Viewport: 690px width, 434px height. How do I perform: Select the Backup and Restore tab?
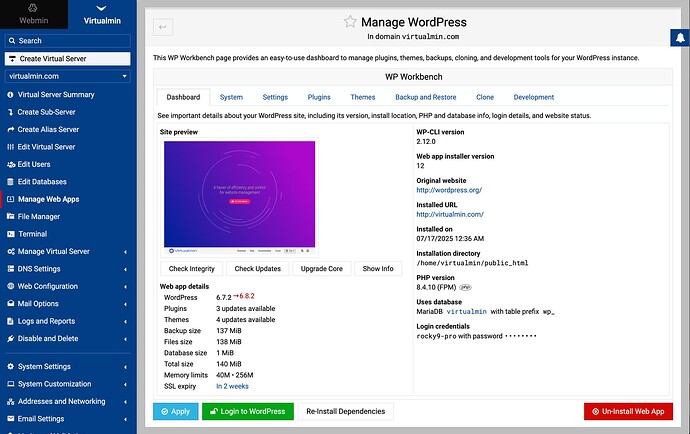[x=426, y=97]
